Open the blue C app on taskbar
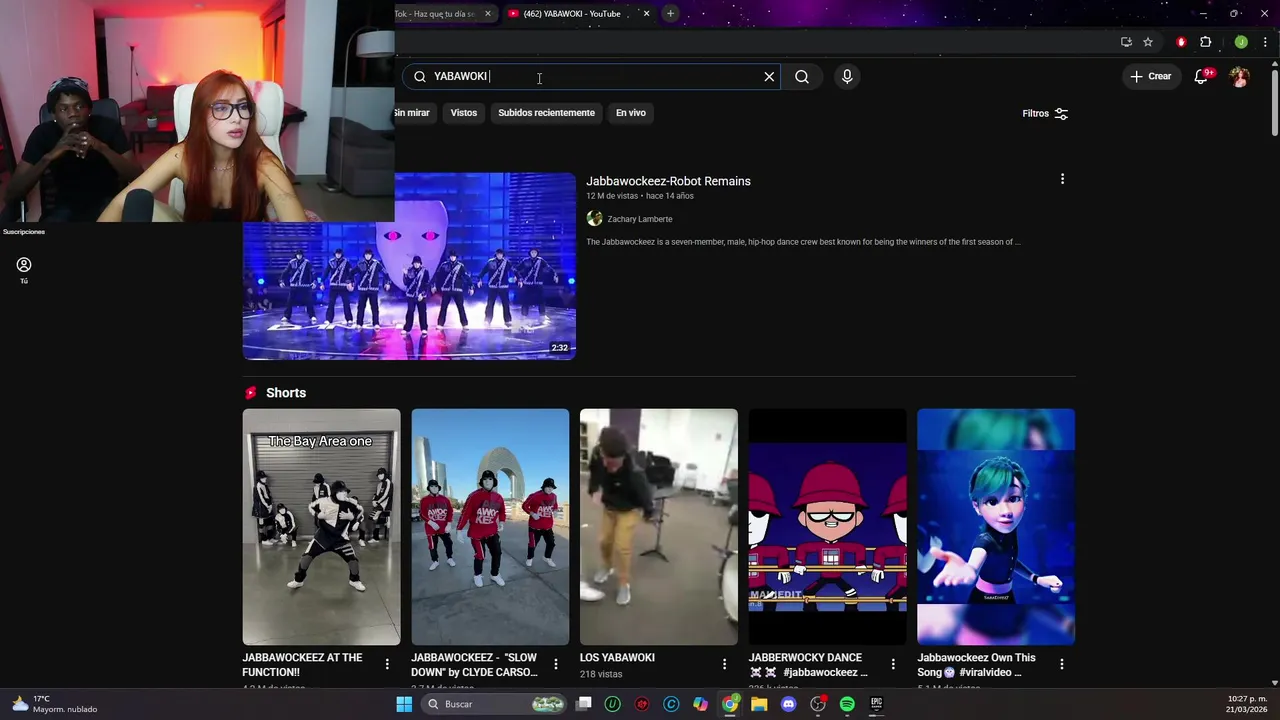The width and height of the screenshot is (1280, 720). coord(671,704)
